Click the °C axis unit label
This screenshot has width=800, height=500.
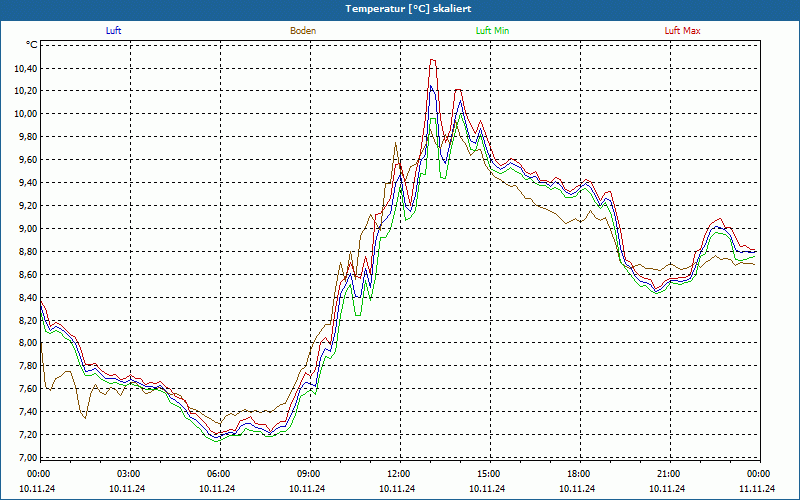(x=32, y=45)
